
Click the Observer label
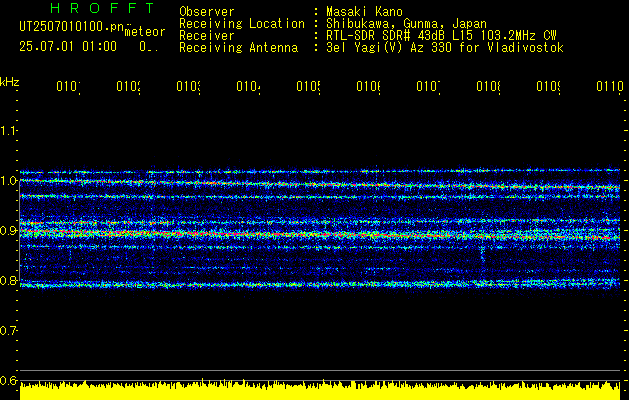[207, 11]
